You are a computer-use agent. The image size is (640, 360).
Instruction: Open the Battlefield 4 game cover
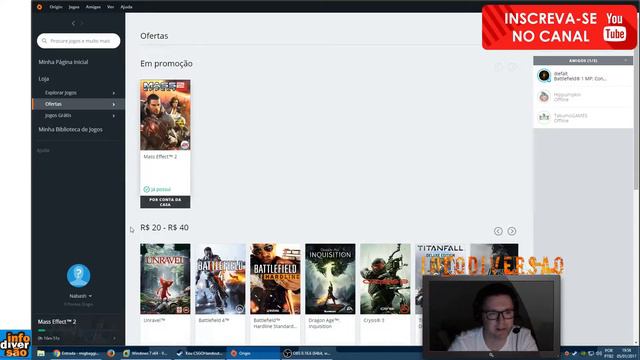pyautogui.click(x=220, y=279)
